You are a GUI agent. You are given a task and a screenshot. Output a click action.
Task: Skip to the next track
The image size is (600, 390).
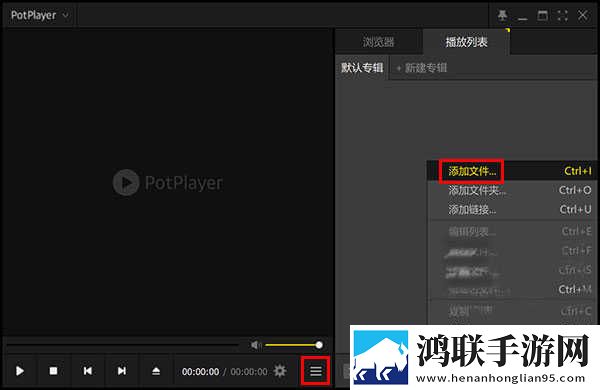122,371
